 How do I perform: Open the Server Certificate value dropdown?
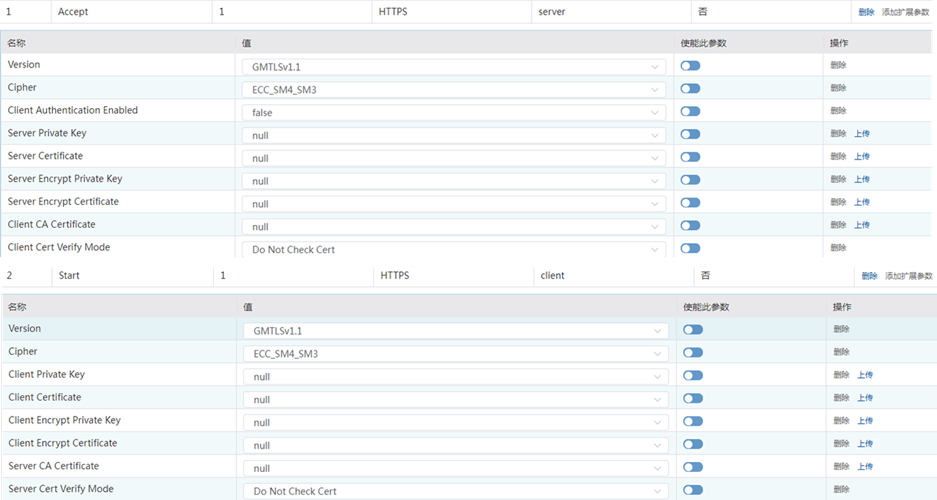tap(454, 158)
